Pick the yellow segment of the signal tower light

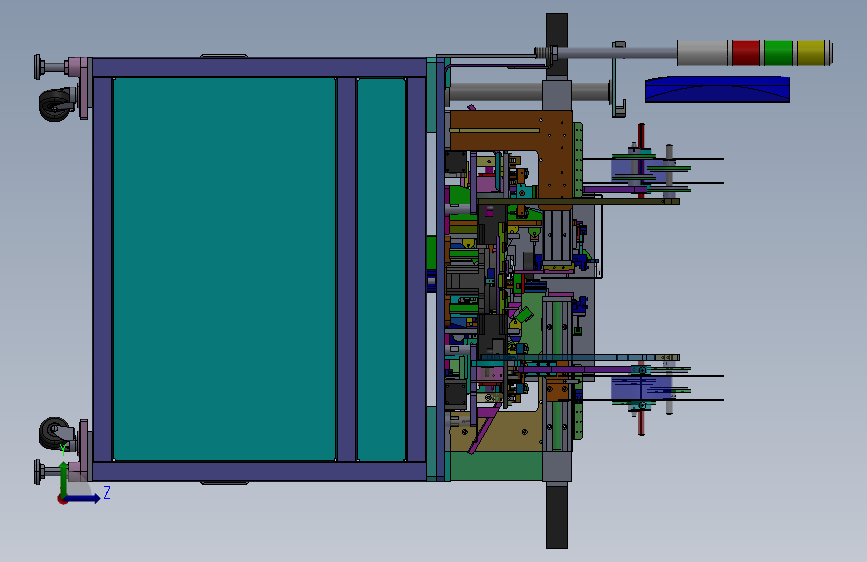click(811, 53)
